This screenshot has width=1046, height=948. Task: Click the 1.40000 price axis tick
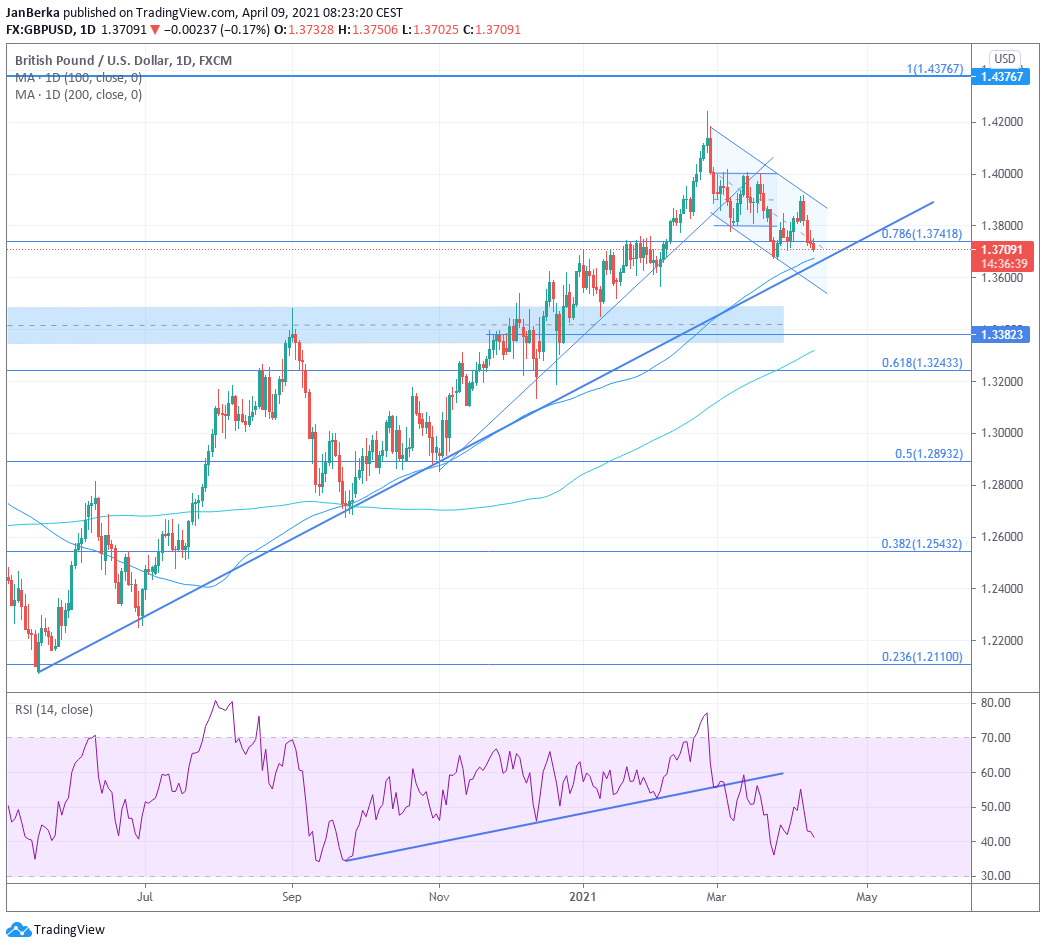(x=1001, y=174)
